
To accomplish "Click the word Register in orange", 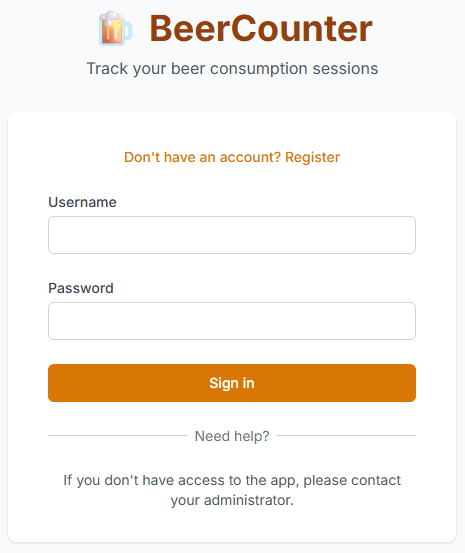I will [x=312, y=157].
